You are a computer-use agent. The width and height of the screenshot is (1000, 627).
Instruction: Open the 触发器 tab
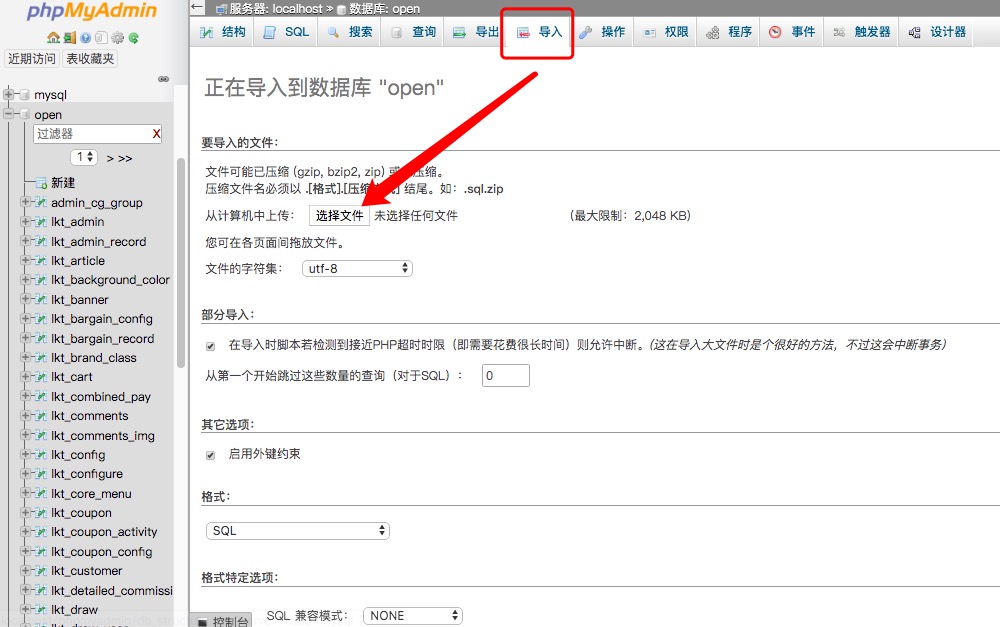[x=862, y=32]
